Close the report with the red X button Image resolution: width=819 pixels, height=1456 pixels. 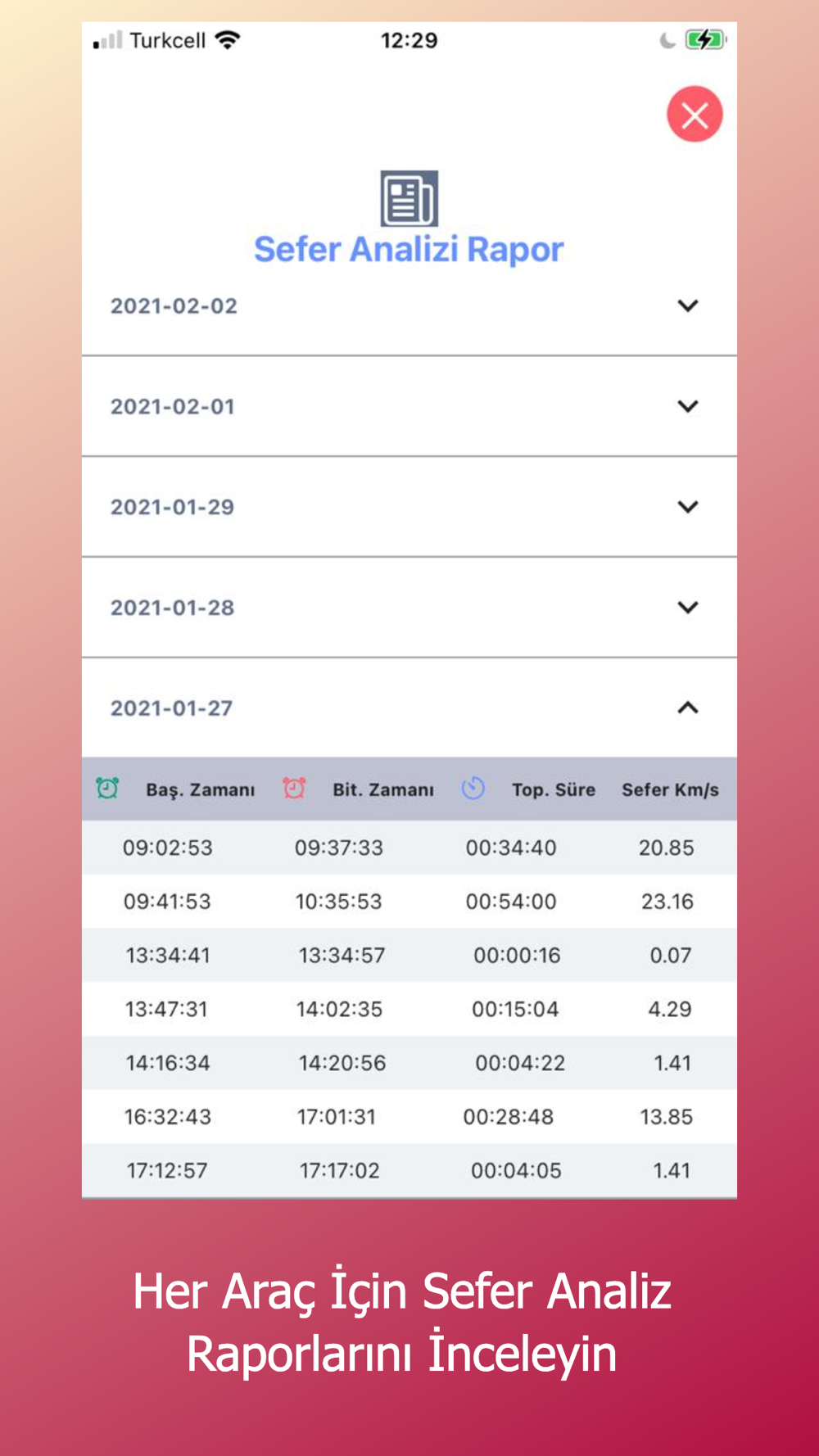[695, 114]
